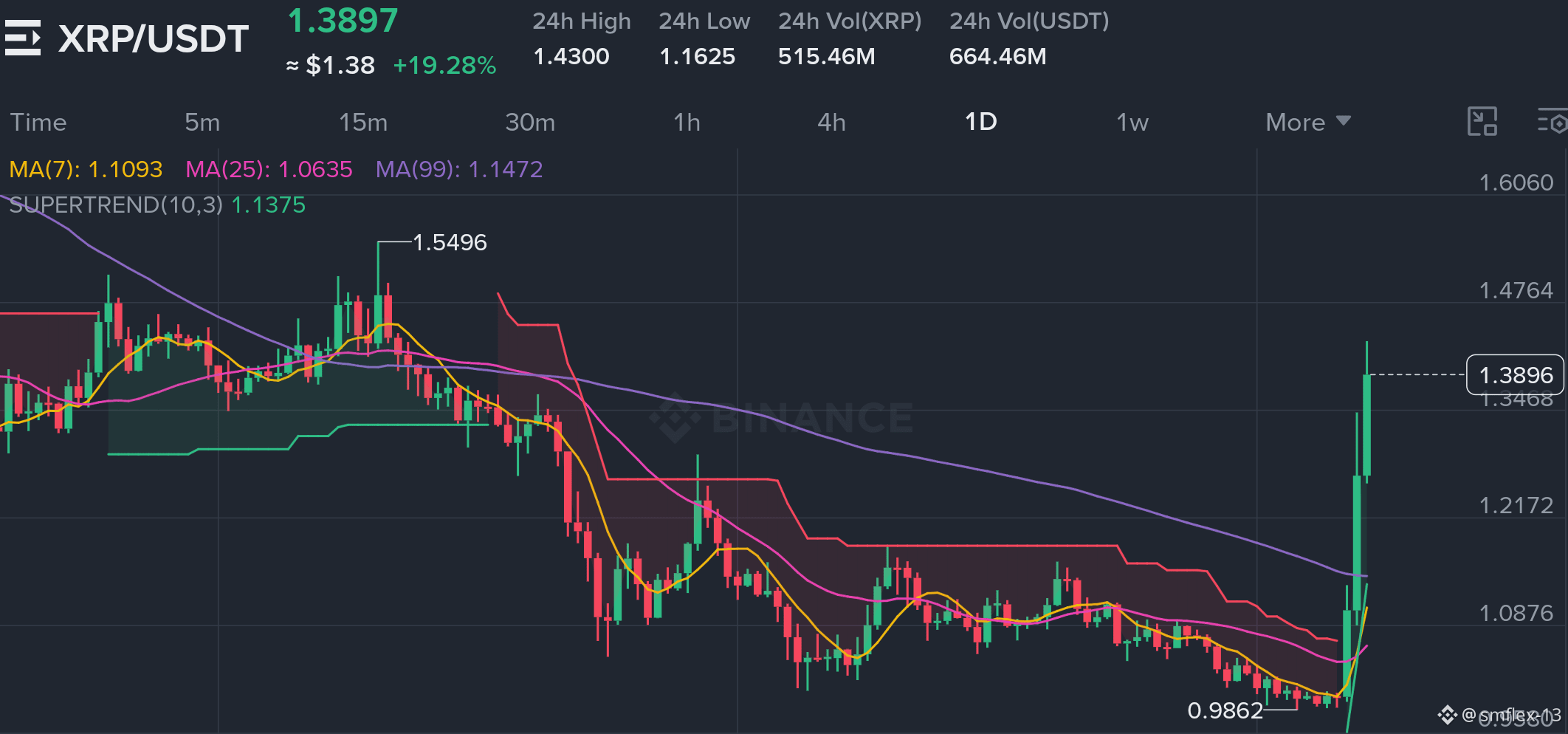This screenshot has height=734, width=1568.
Task: Click the 0.9862 low price marker
Action: [x=1225, y=710]
